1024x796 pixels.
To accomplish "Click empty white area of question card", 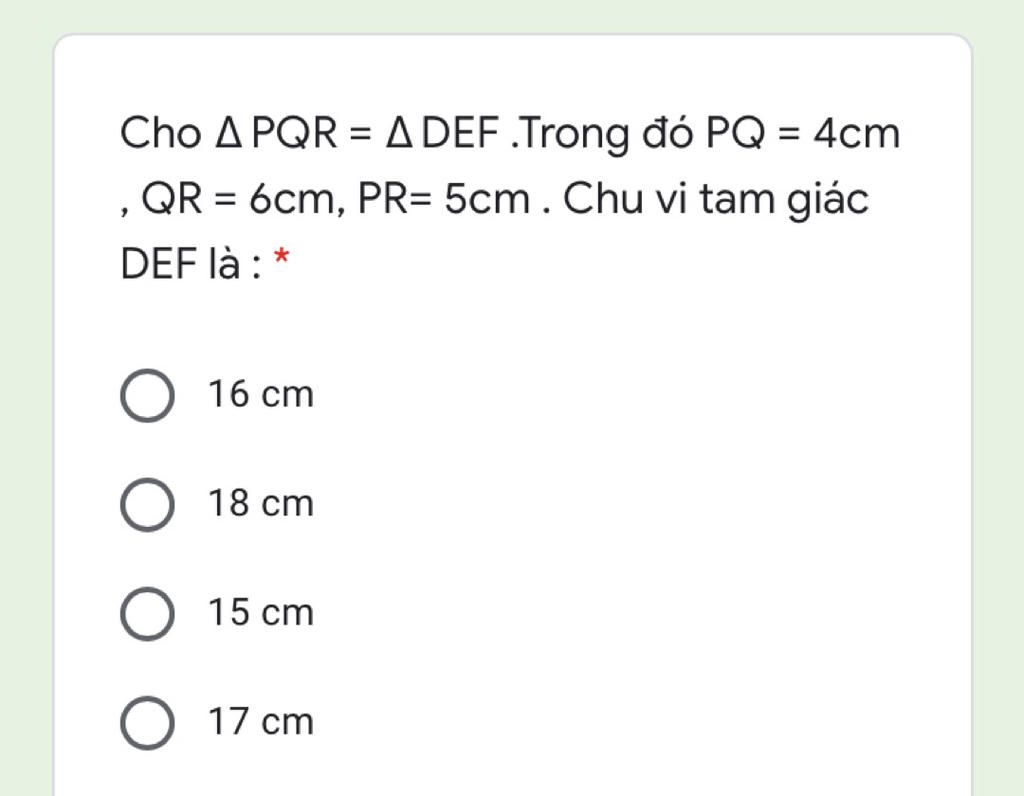I will 650,500.
